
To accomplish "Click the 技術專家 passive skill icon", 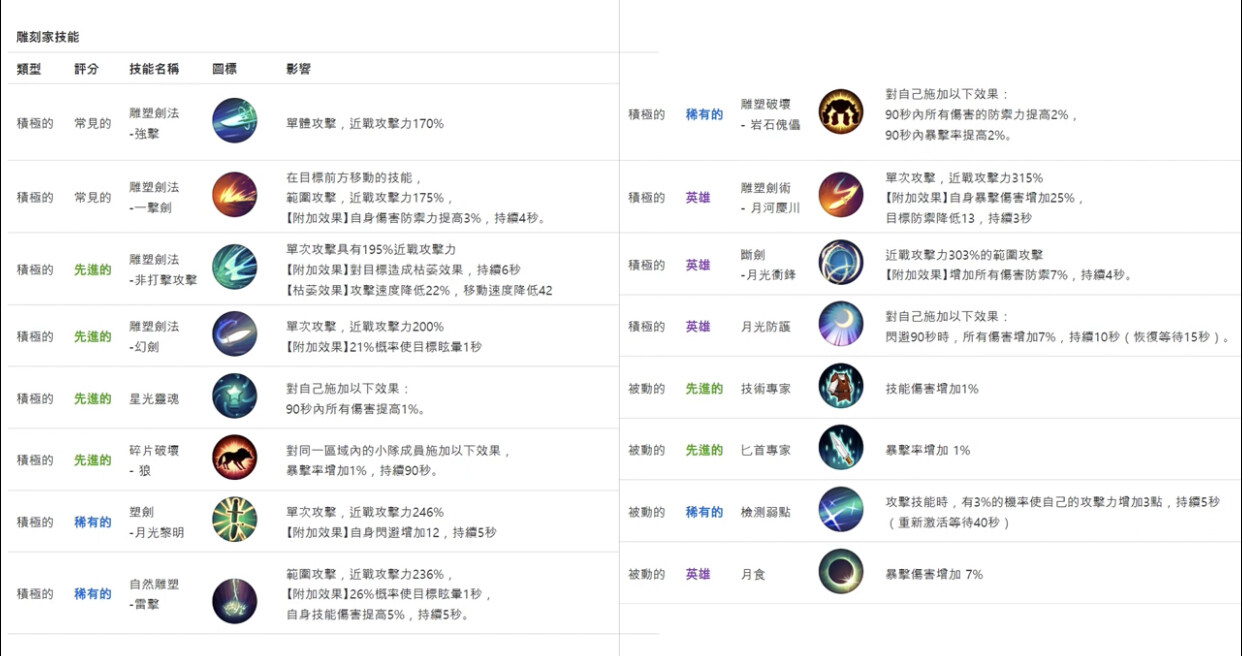I will click(x=840, y=387).
